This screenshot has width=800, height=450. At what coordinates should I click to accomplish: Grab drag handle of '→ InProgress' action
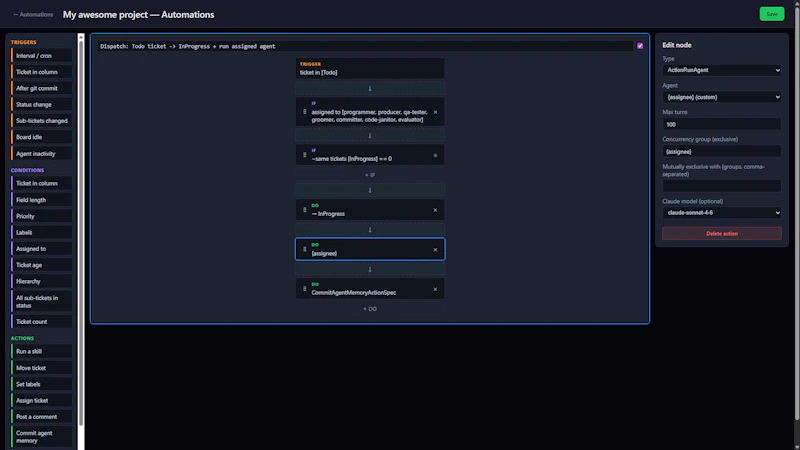click(x=305, y=210)
